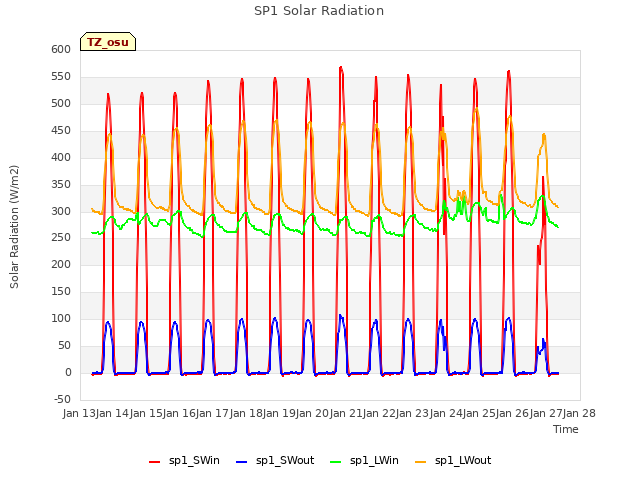Click the sp1_SWout legend label
Viewport: 640px width, 480px height.
[x=285, y=460]
